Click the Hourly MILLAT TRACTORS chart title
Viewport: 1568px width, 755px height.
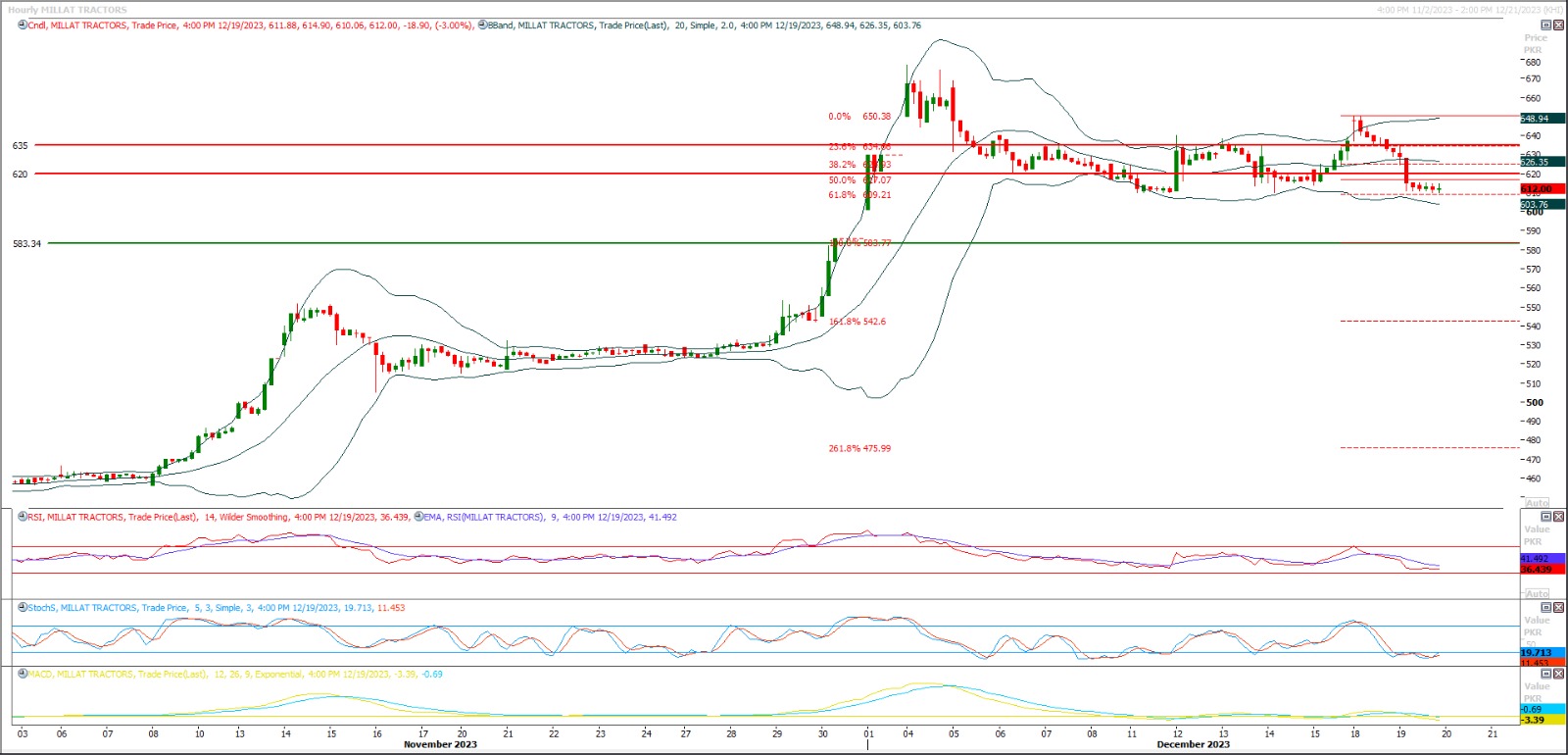(x=68, y=10)
